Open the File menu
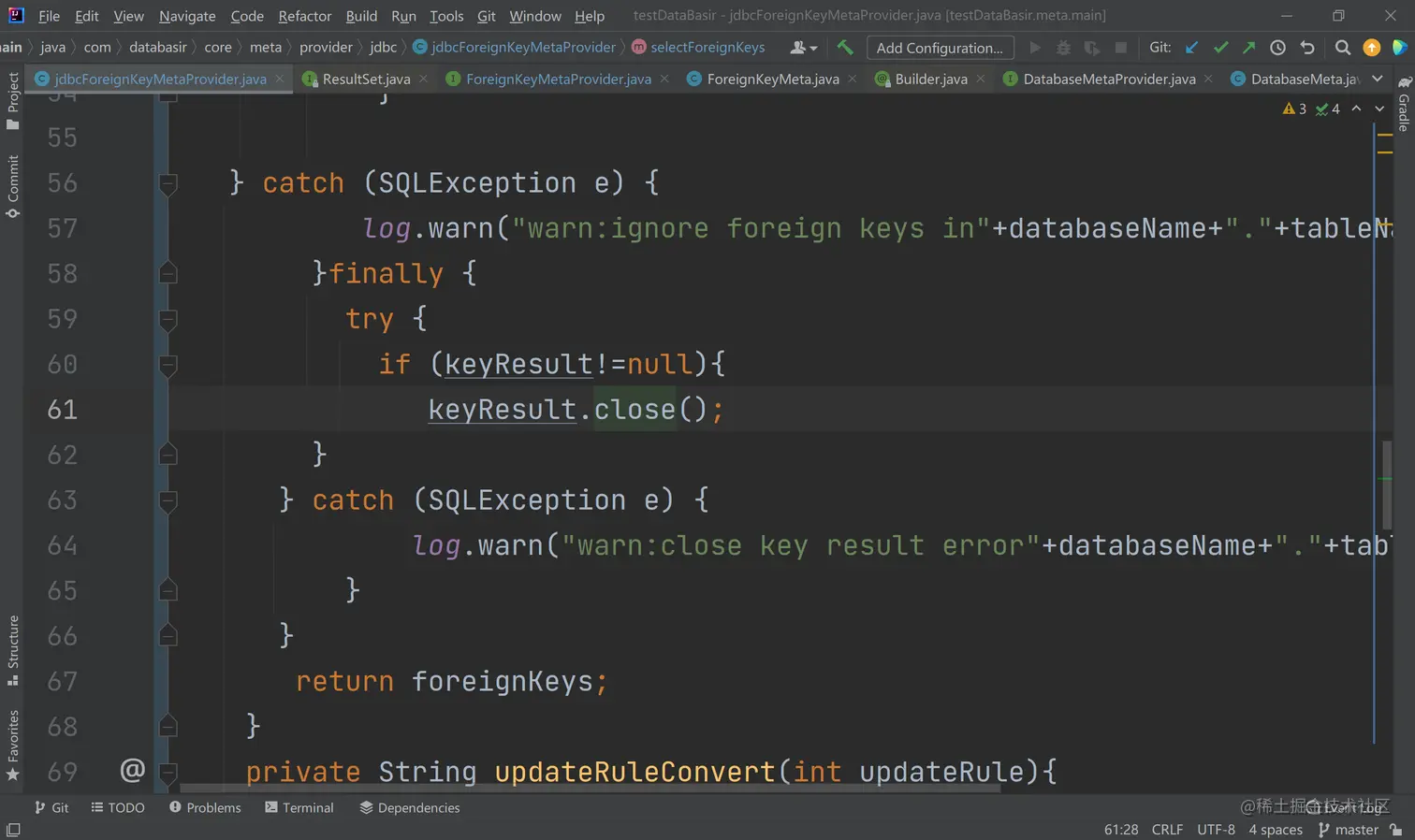Screen dimensions: 1415x840 tap(49, 16)
